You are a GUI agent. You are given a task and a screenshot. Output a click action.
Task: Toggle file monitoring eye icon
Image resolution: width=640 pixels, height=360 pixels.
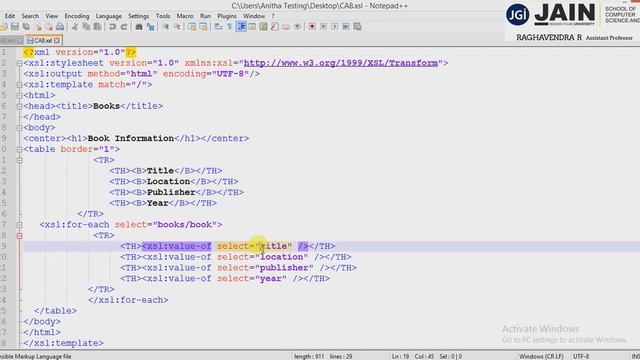(298, 27)
